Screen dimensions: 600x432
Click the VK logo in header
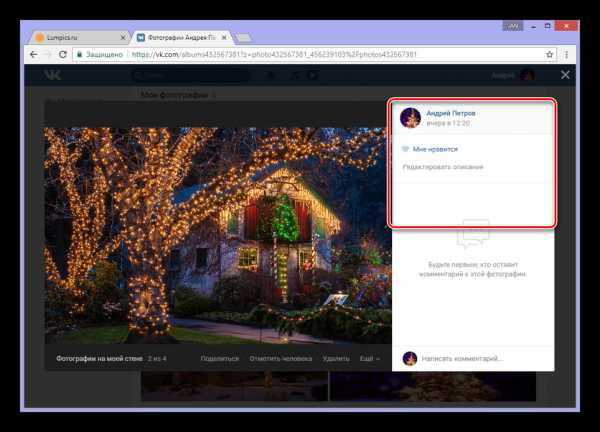[52, 75]
